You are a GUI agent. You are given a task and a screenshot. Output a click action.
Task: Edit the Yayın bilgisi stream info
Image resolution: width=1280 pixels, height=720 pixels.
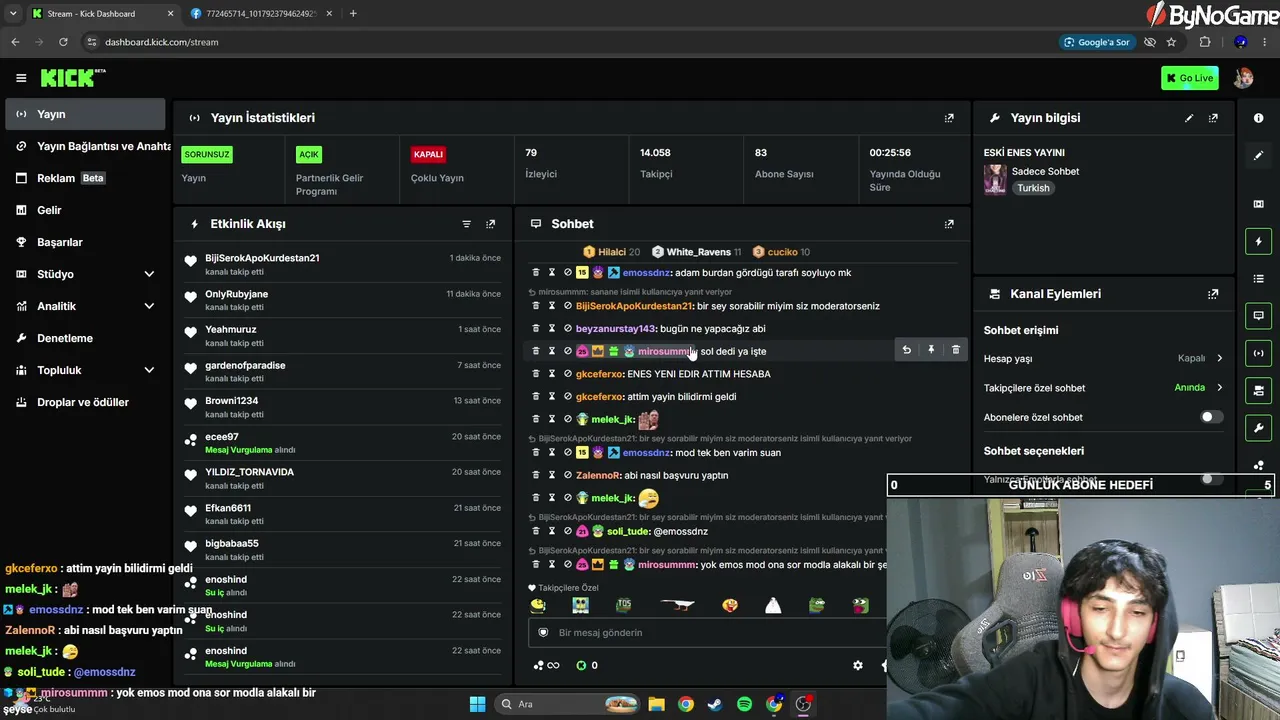click(1189, 118)
